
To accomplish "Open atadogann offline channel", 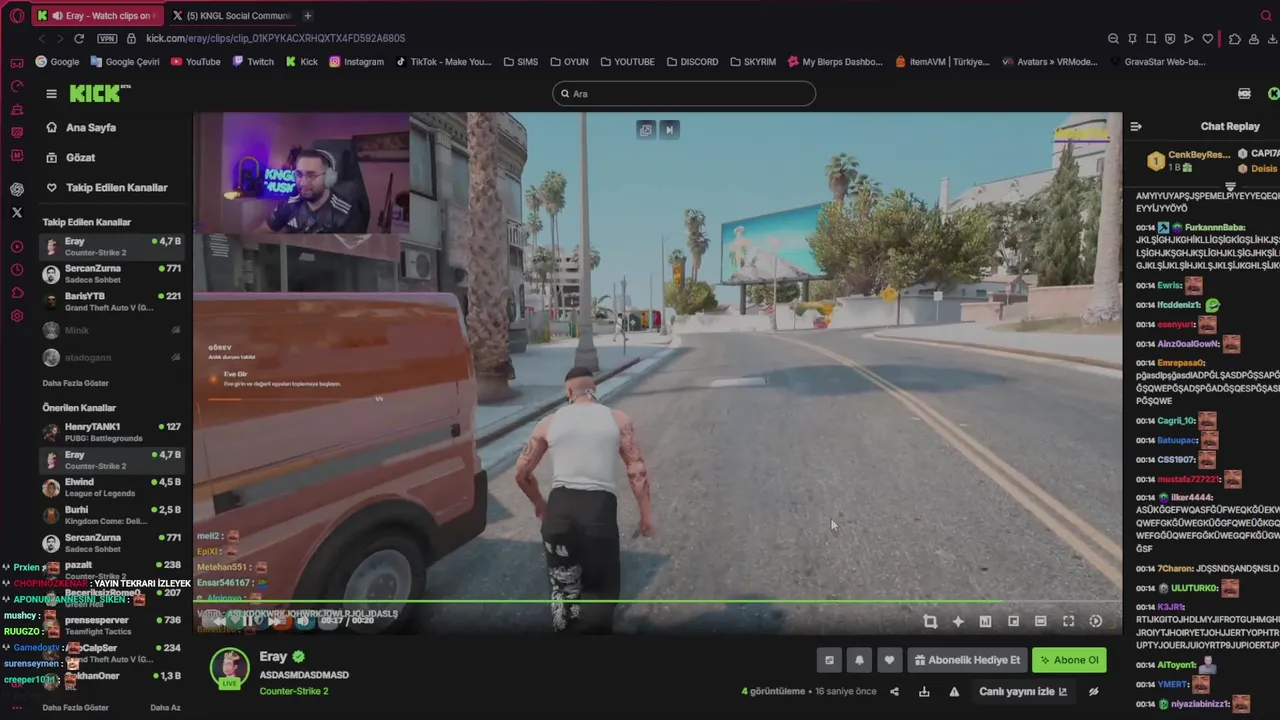I will tap(111, 357).
